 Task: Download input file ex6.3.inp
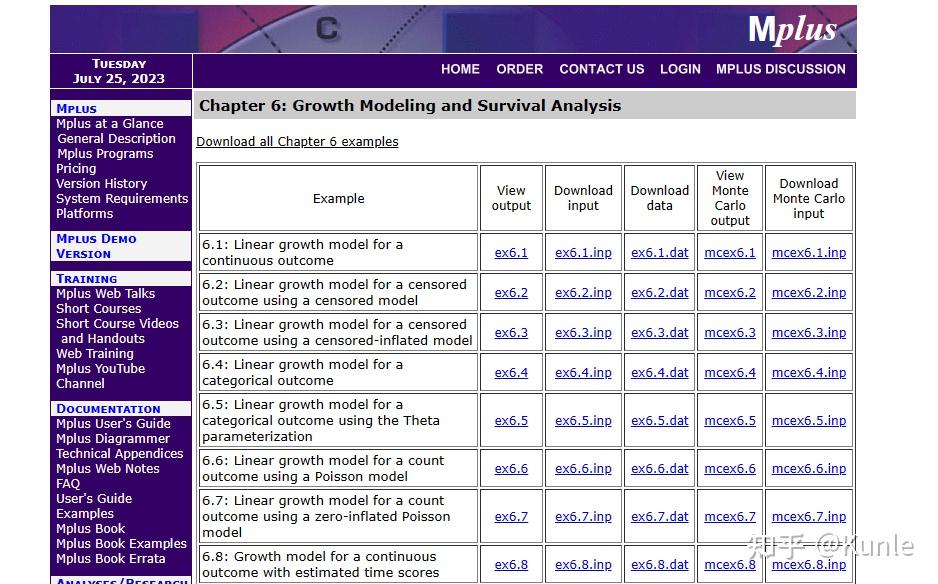click(583, 332)
